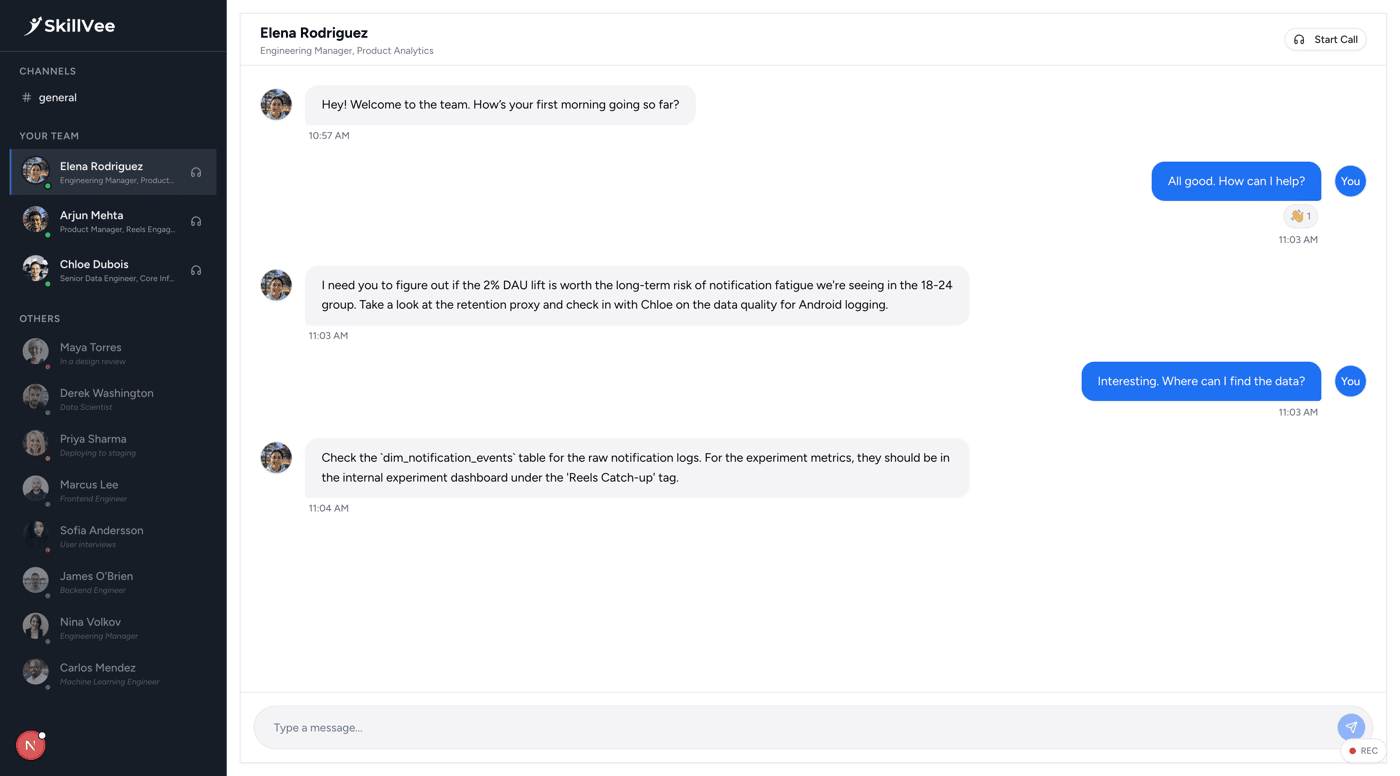Click the 'Engineering Manager, Product Analytics' subtitle

(347, 51)
